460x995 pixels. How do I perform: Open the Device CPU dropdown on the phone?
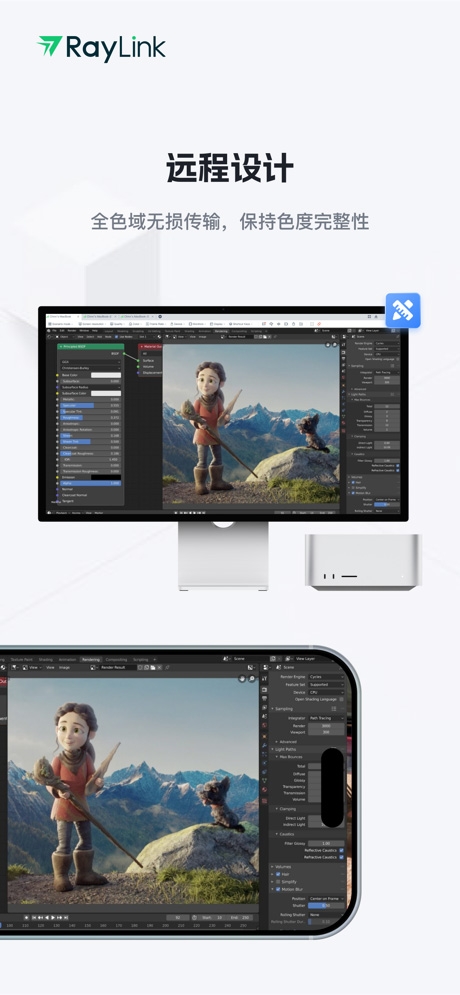tap(326, 692)
